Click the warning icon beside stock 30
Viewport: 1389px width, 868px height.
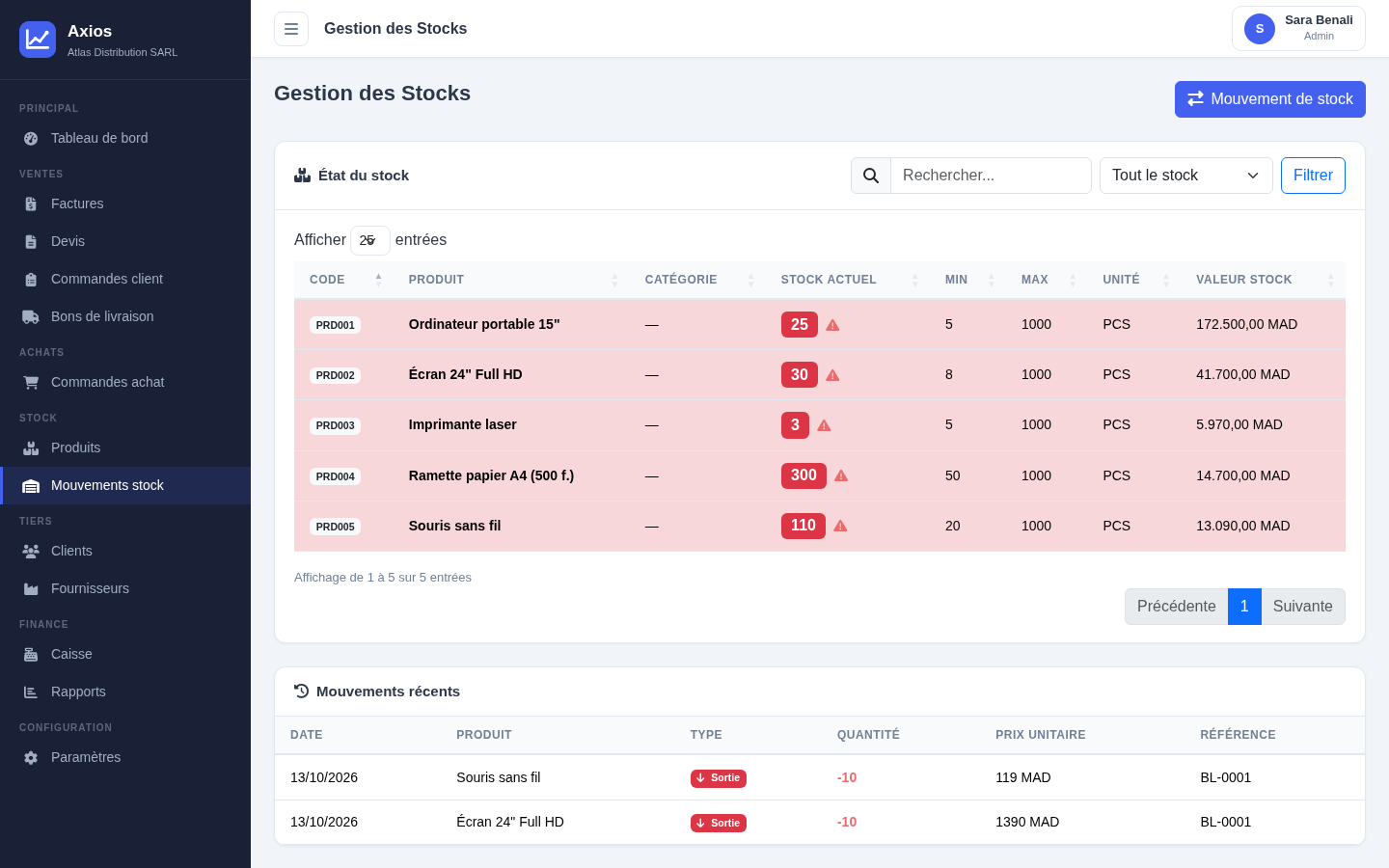(832, 375)
